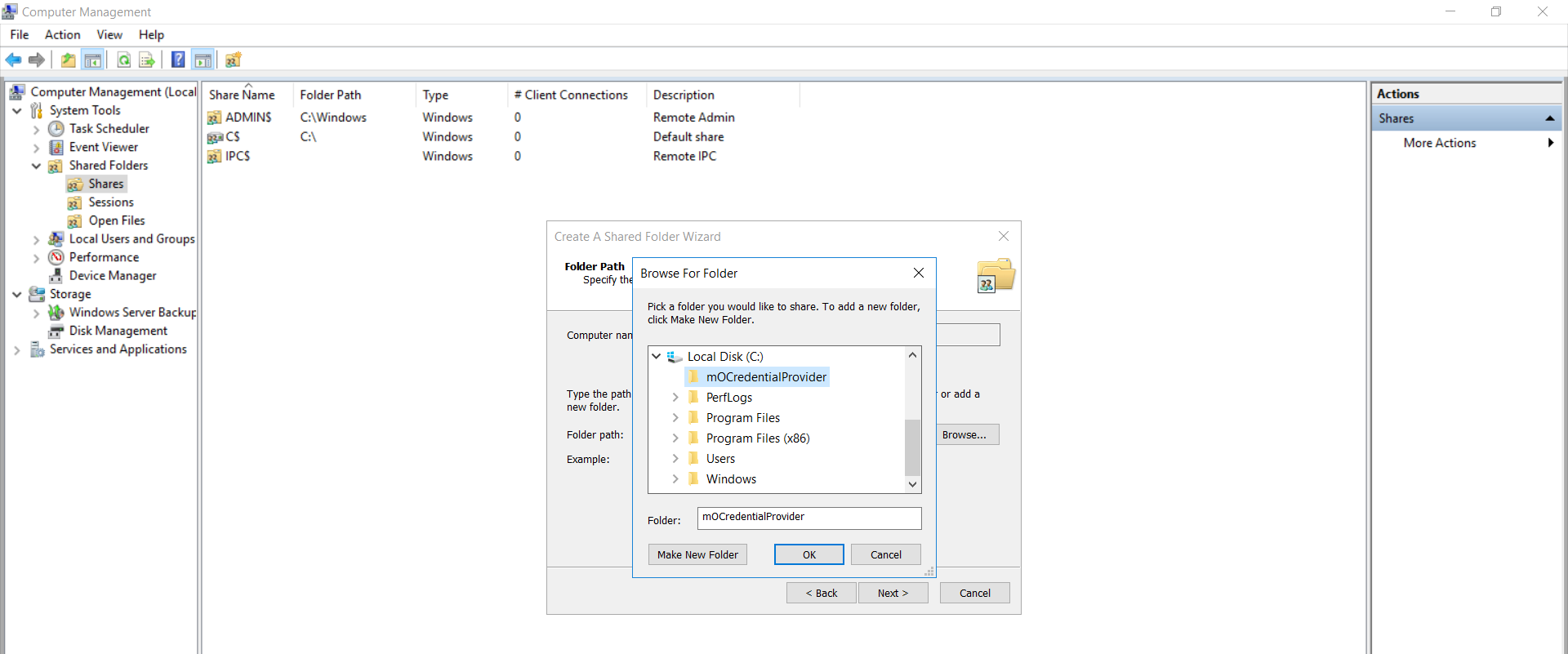Click the Performance icon in tree
This screenshot has height=654, width=1568.
tap(56, 257)
